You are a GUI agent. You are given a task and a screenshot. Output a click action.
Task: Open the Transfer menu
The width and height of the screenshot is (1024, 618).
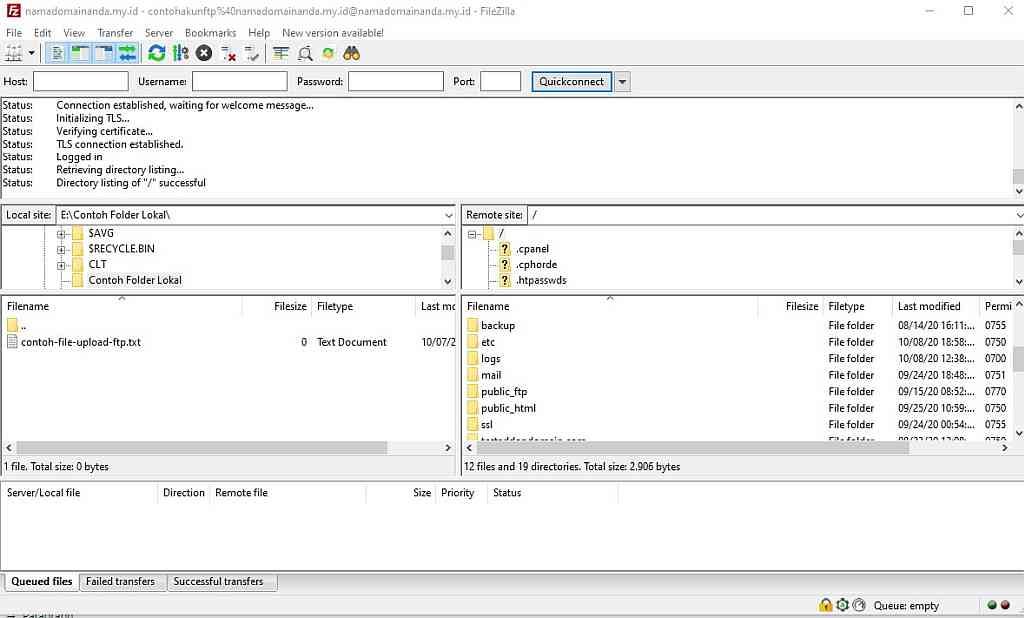(115, 33)
